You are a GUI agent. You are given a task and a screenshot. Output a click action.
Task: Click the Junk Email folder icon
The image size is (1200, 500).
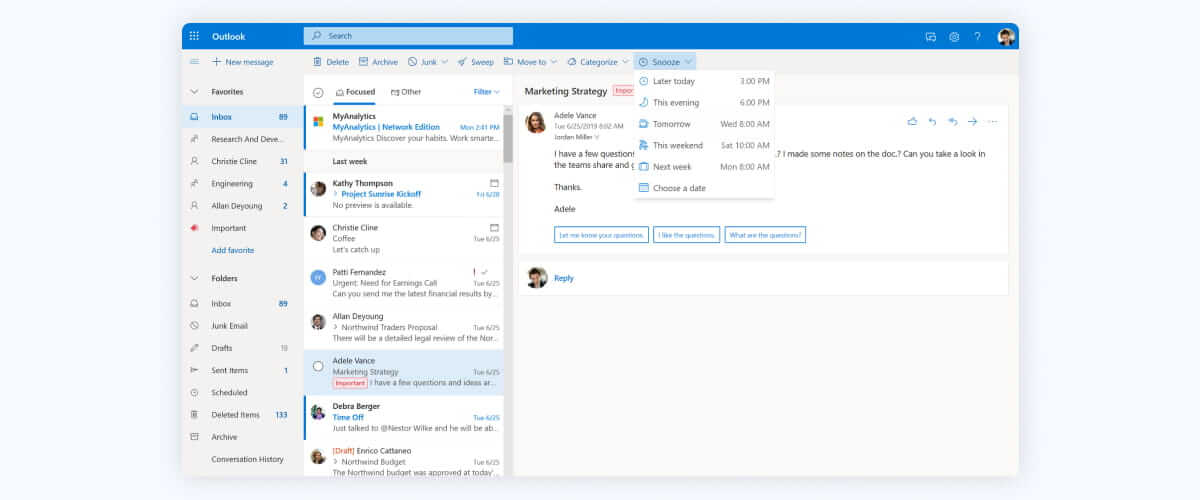[194, 326]
